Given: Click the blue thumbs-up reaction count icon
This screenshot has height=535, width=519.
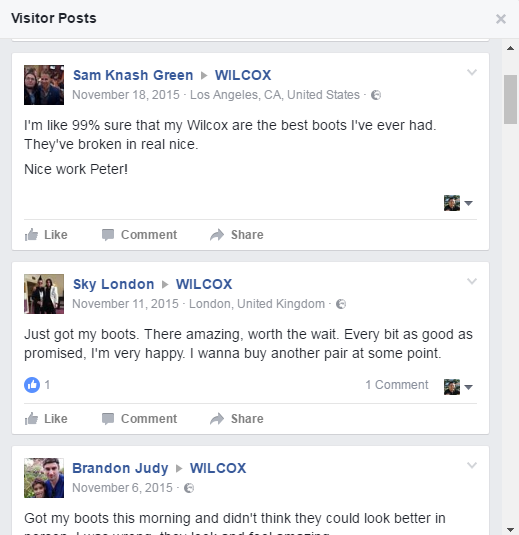Looking at the screenshot, I should point(32,385).
